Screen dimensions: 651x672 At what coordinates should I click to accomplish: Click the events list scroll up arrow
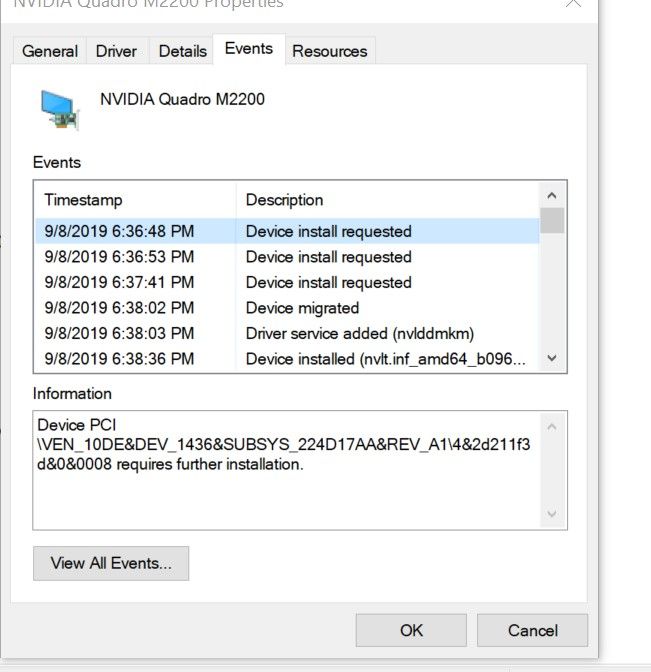(552, 195)
